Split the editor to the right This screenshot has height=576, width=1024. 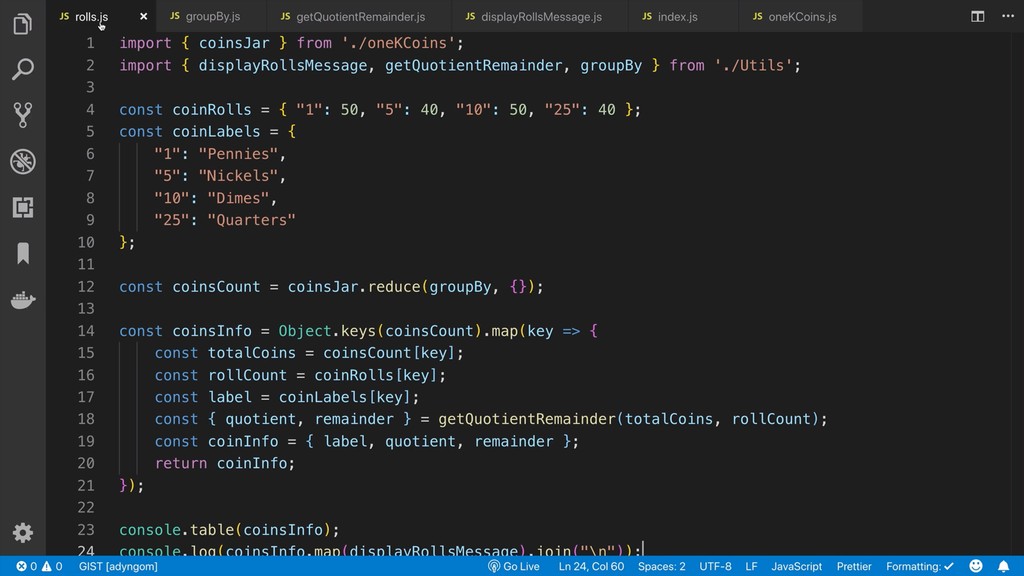977,16
